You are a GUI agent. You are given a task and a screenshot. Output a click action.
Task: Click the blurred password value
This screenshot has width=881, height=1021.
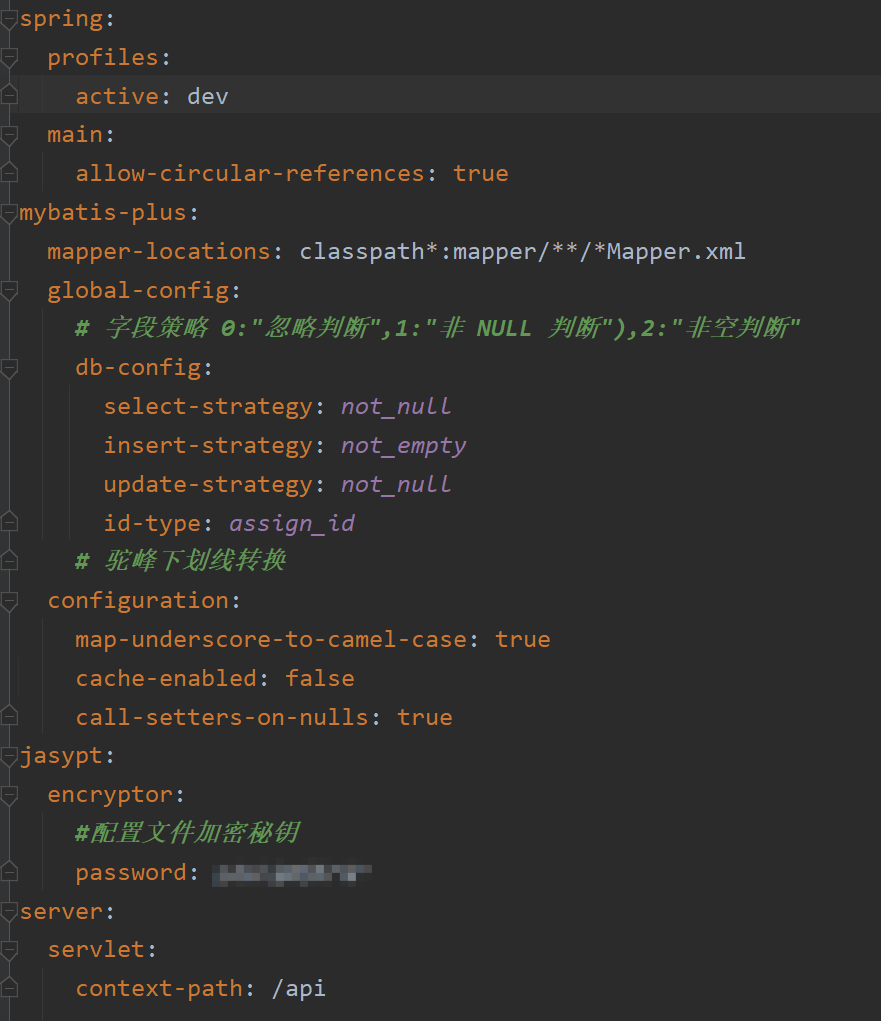point(292,874)
